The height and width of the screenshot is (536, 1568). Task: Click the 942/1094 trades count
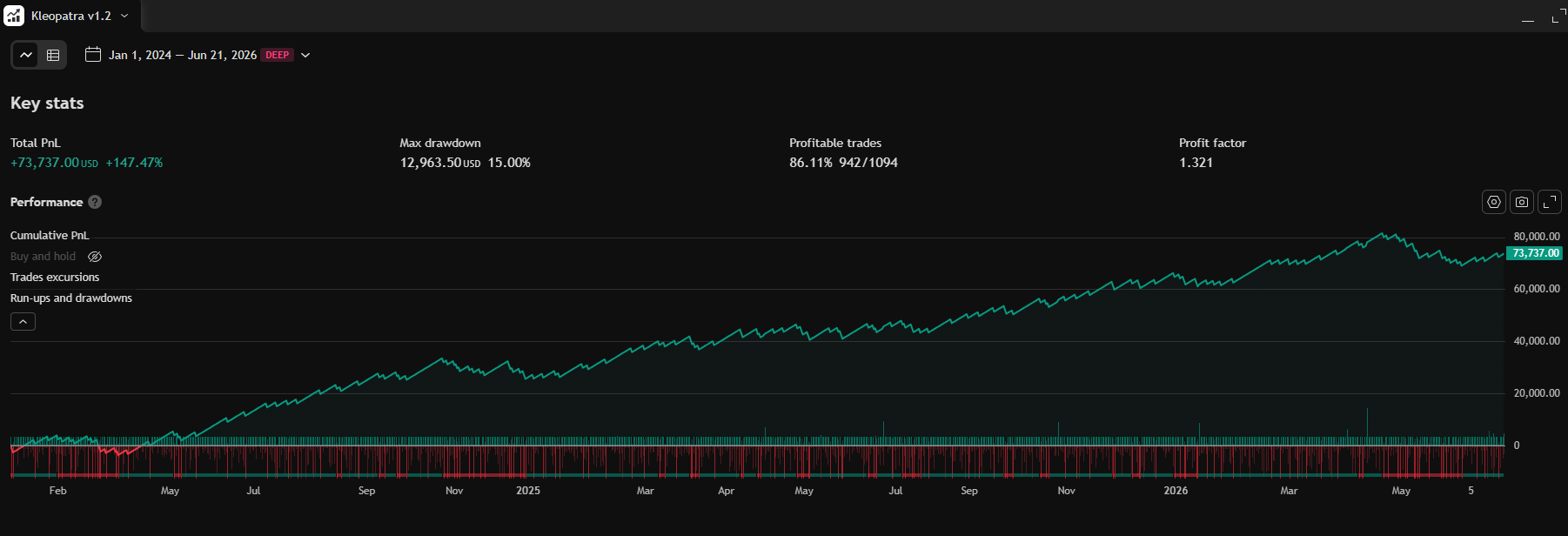[x=868, y=163]
